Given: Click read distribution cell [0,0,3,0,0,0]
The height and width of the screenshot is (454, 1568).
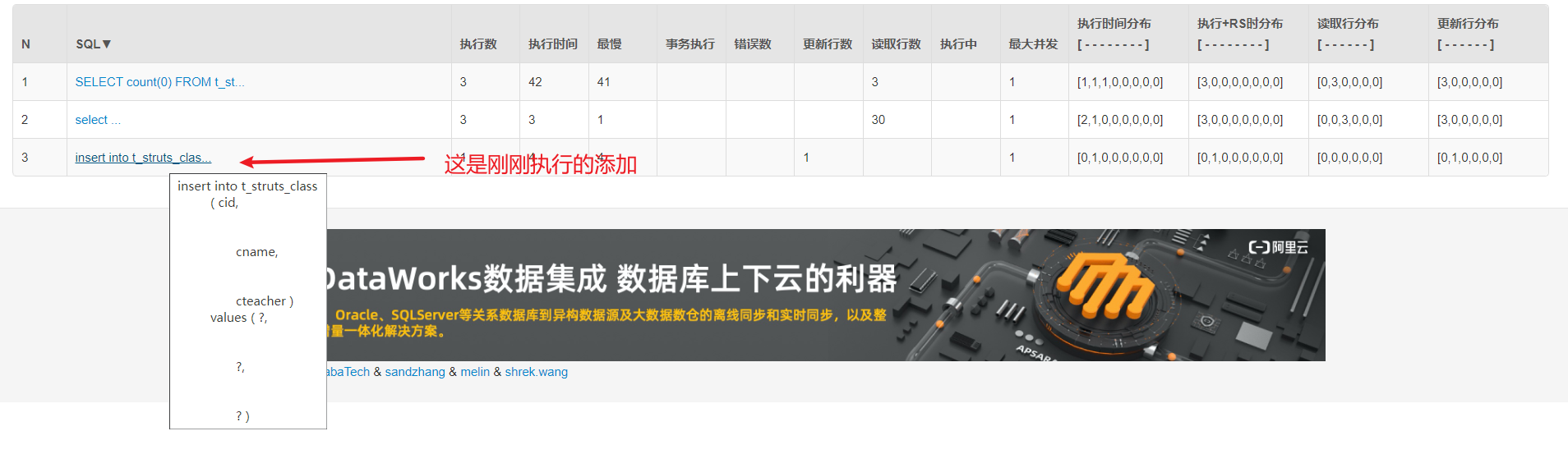Looking at the screenshot, I should tap(1349, 120).
